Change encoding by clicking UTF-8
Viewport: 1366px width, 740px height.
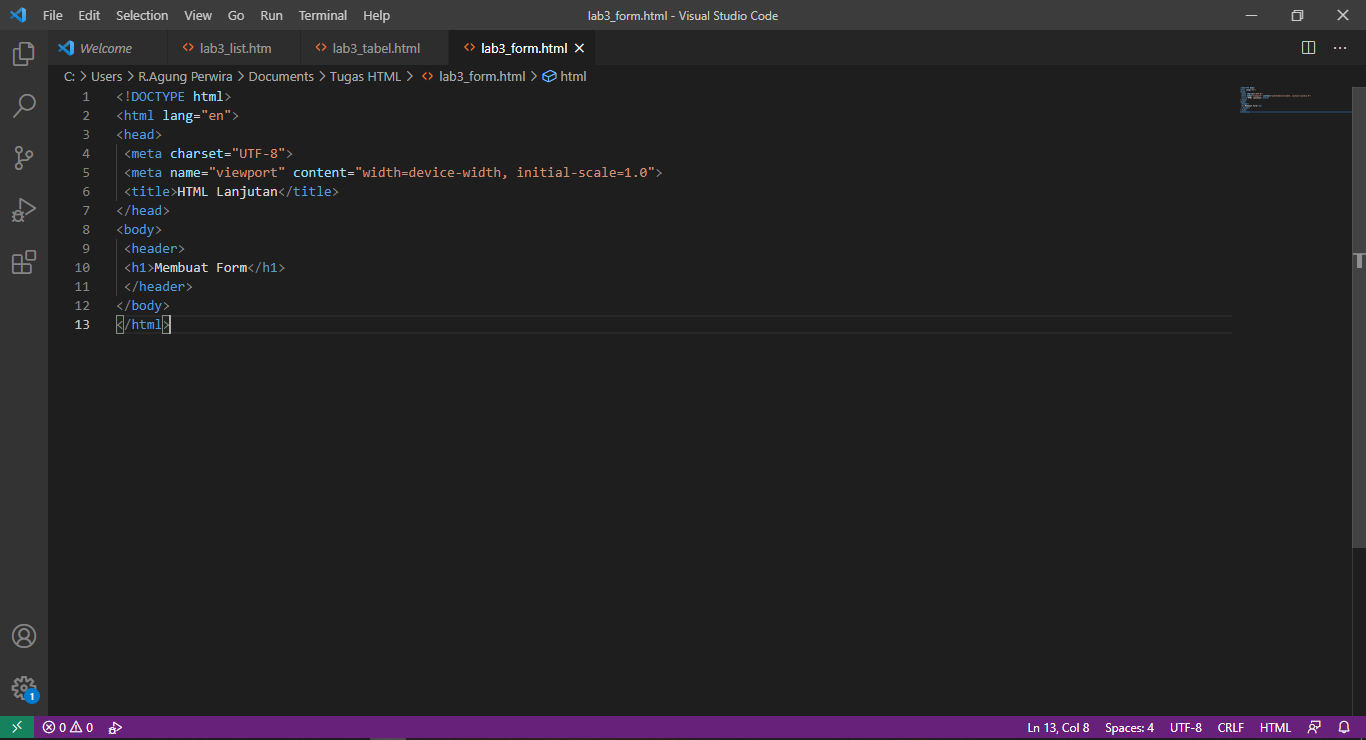click(1185, 727)
